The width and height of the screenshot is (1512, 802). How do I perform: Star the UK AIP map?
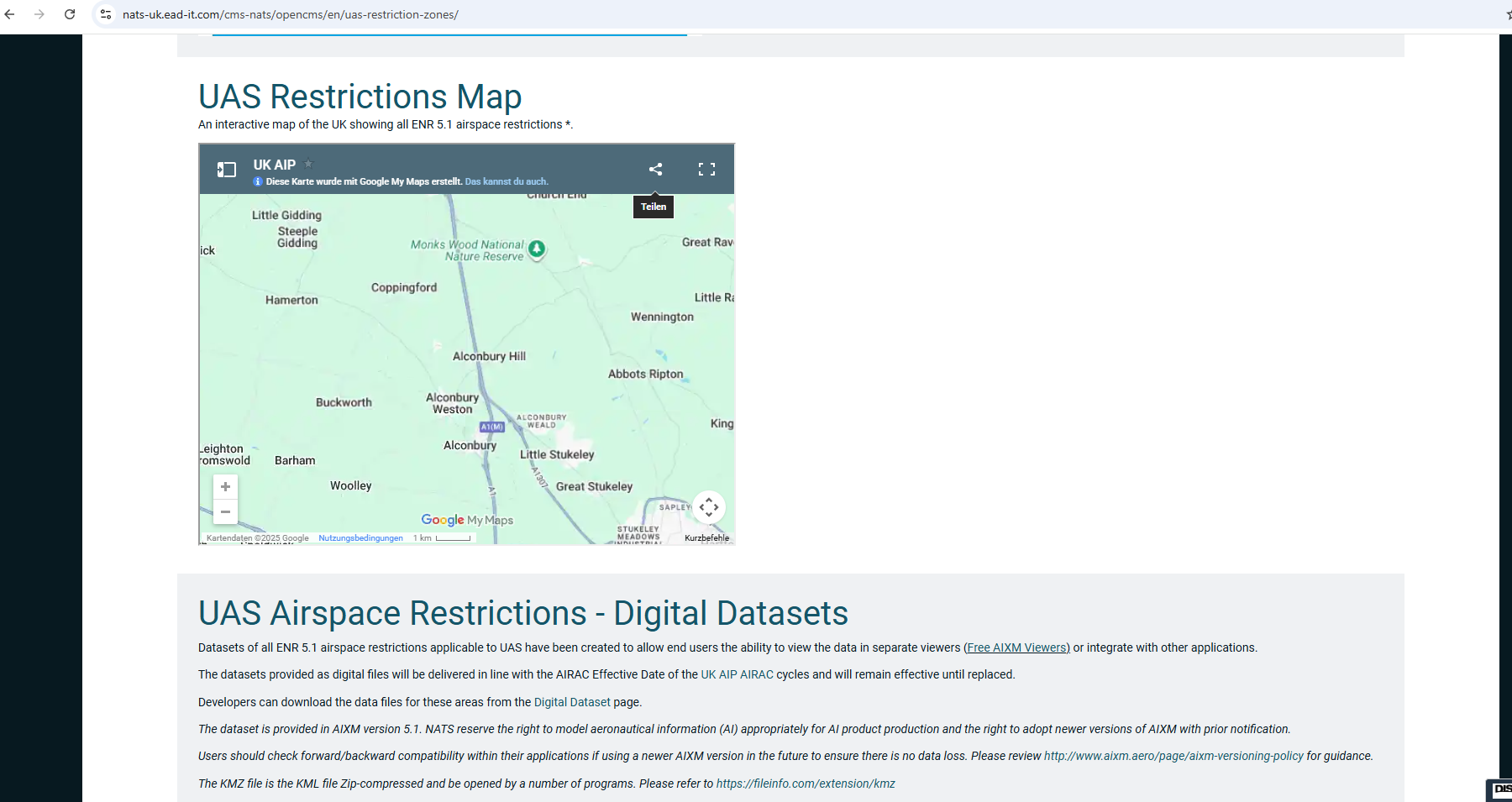pos(308,164)
